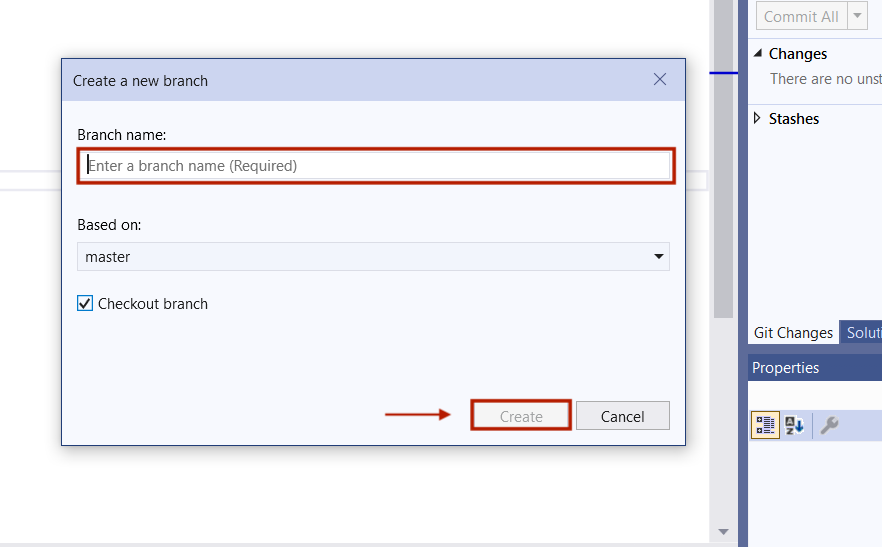Open the dropdown arrow beside Commit All
882x547 pixels.
click(x=857, y=16)
